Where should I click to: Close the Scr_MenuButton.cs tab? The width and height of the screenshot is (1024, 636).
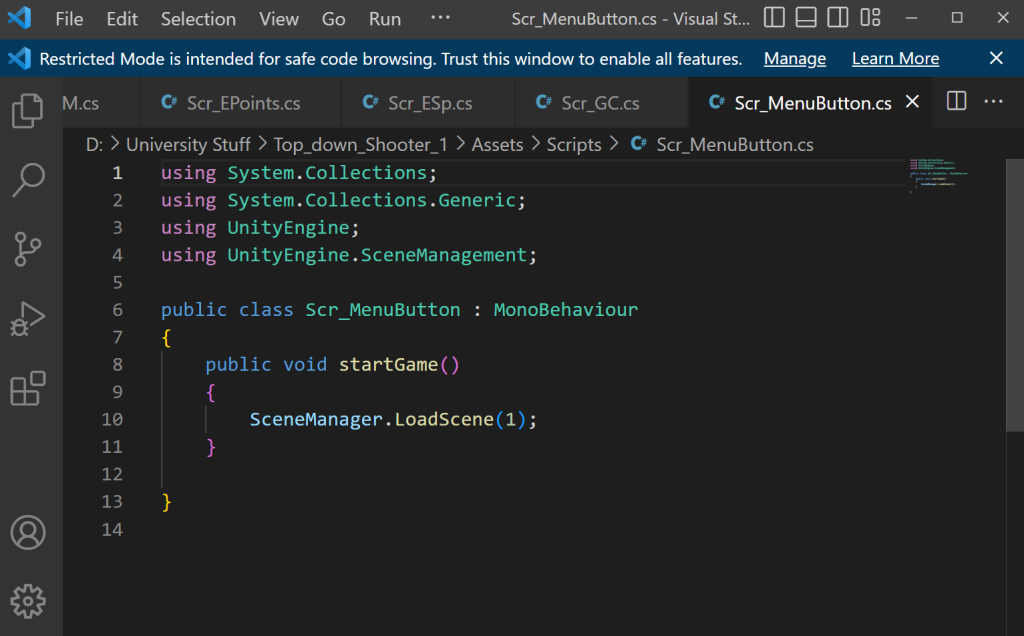[x=912, y=102]
